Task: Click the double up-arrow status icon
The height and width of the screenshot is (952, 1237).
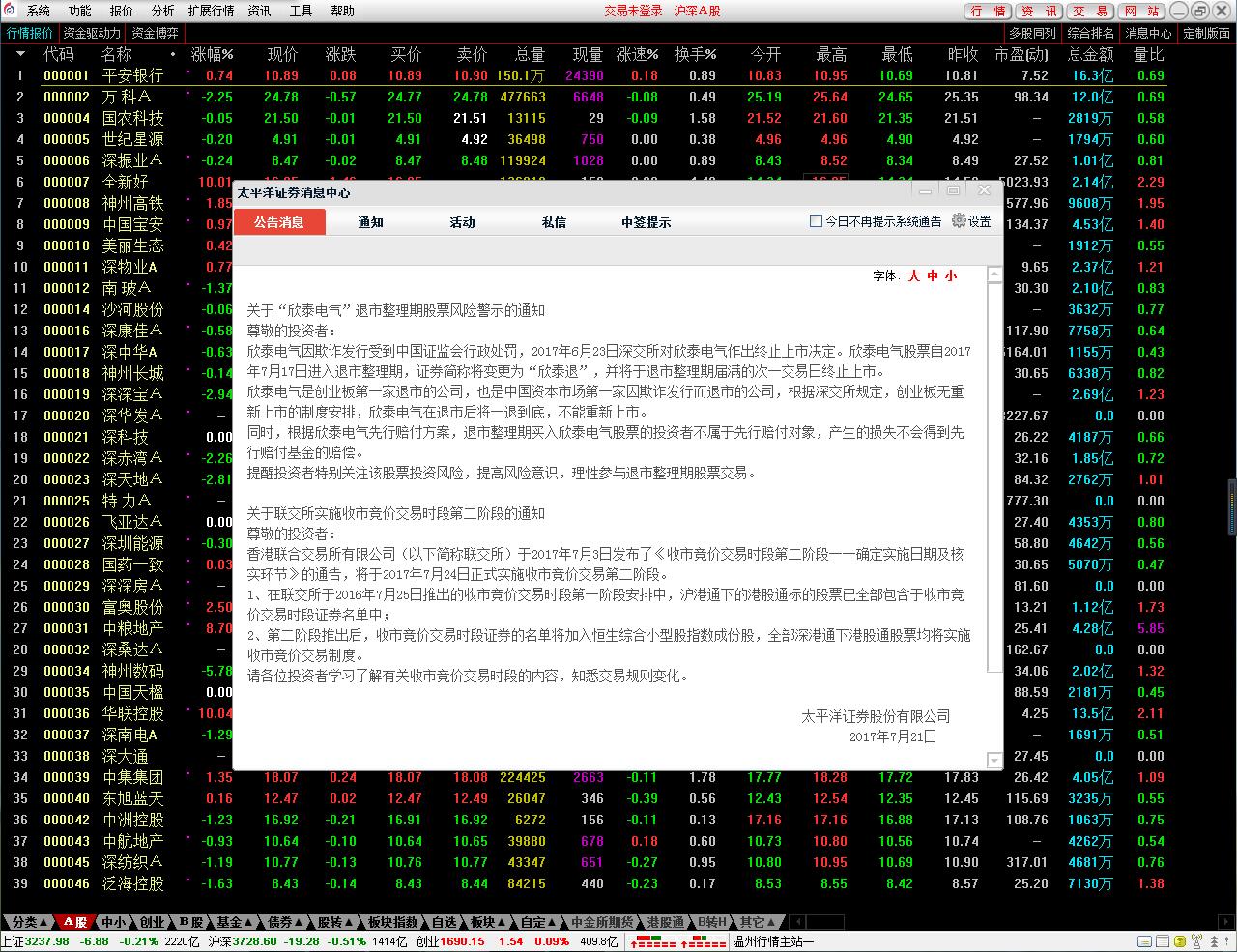Action: click(1214, 941)
